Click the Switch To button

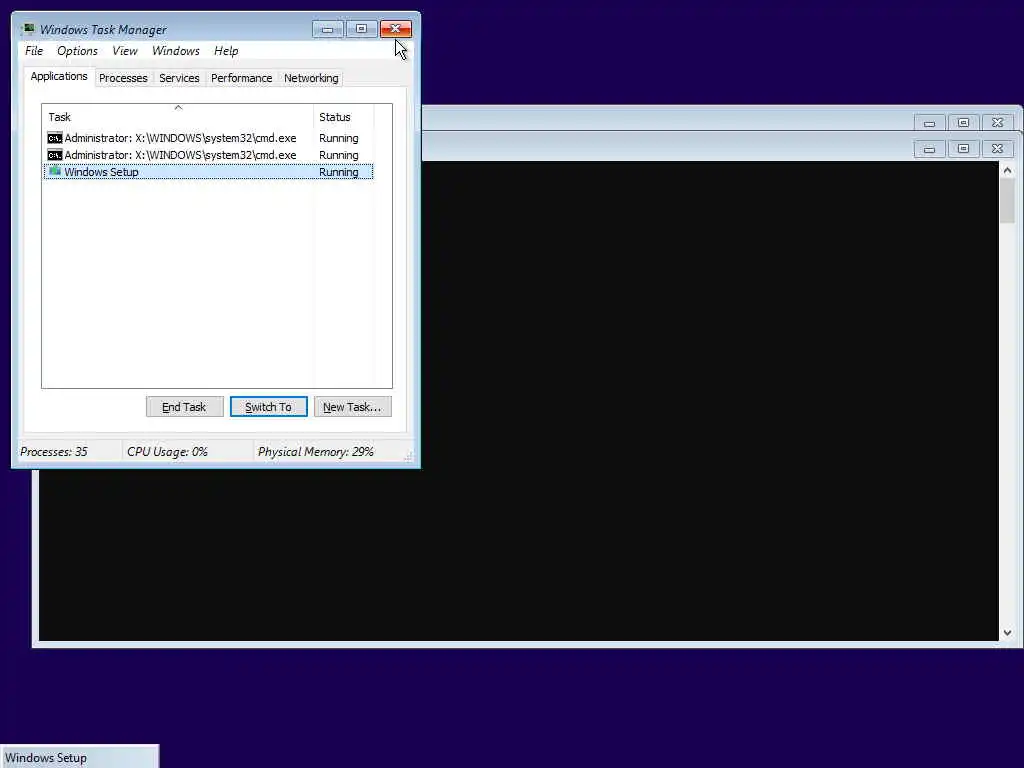268,407
